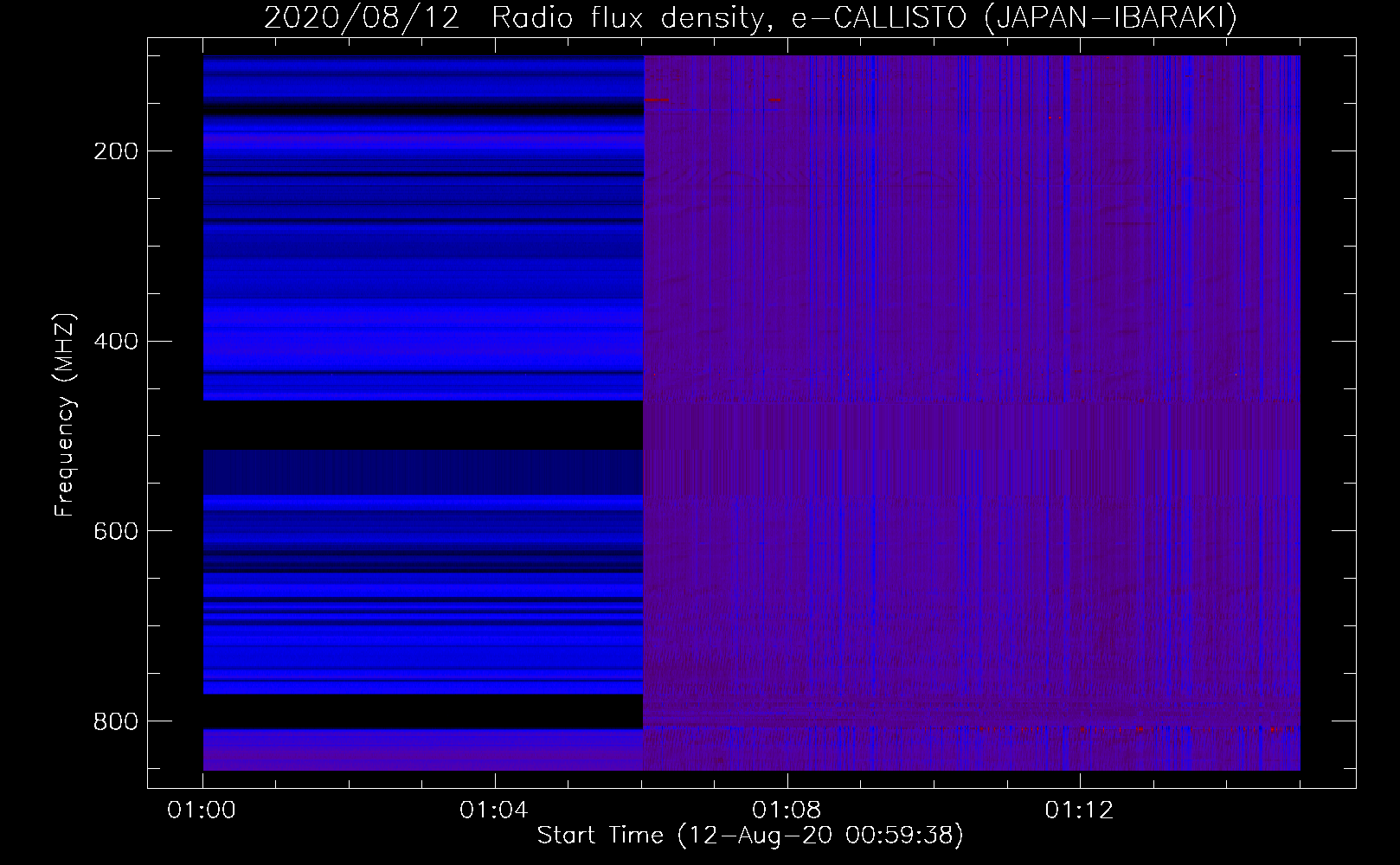
Task: Click the 400 frequency tick label
Action: [x=116, y=341]
